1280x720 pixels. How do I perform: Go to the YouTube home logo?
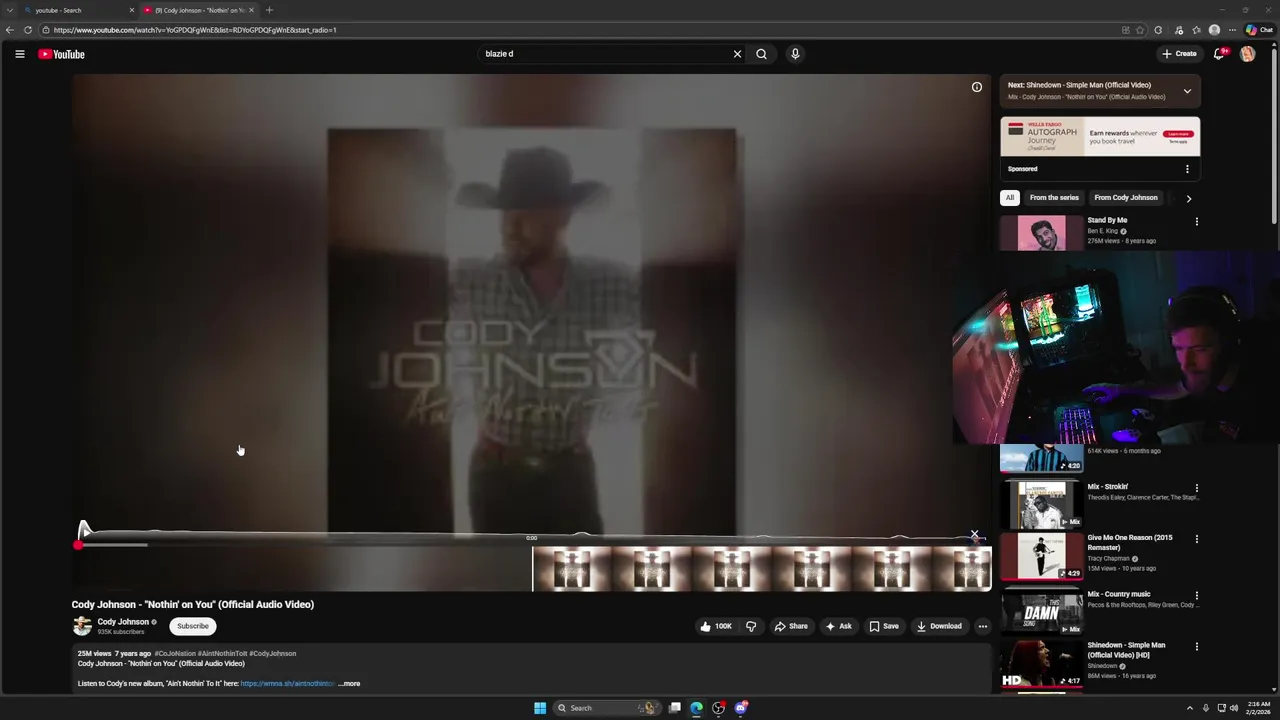click(61, 54)
